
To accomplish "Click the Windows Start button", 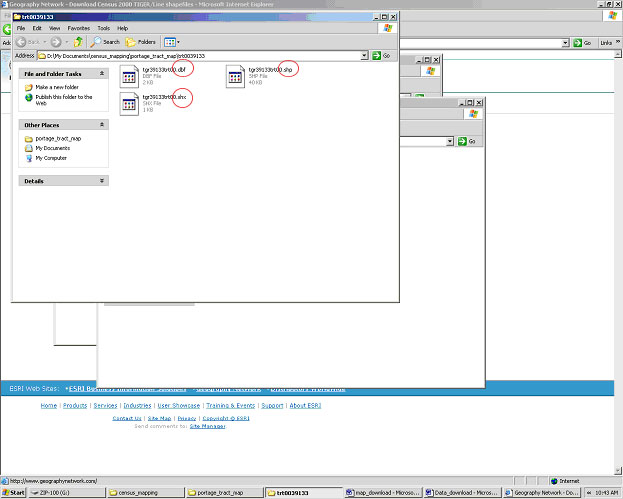I will 14,493.
